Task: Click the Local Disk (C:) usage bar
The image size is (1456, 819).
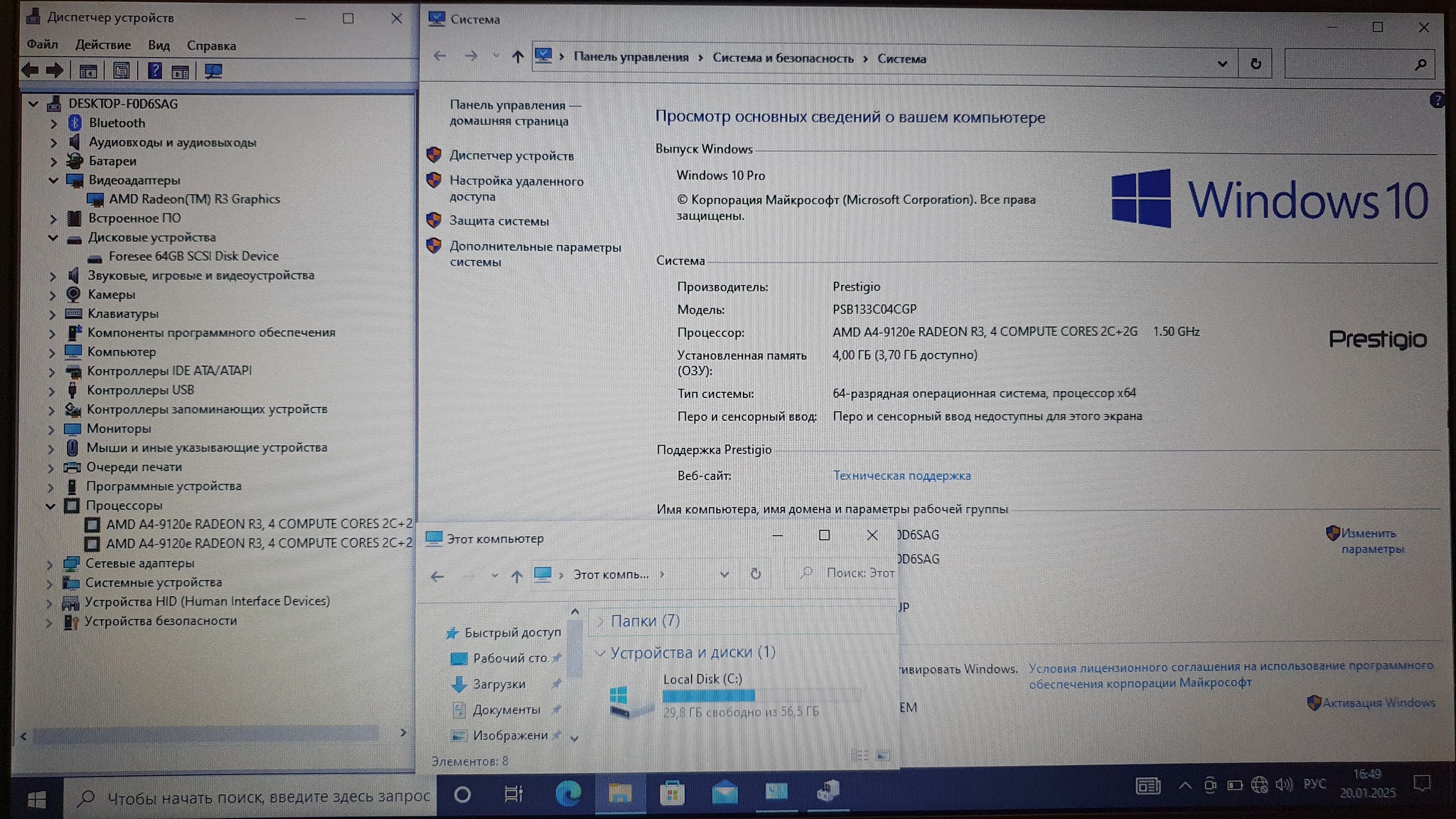Action: coord(761,695)
